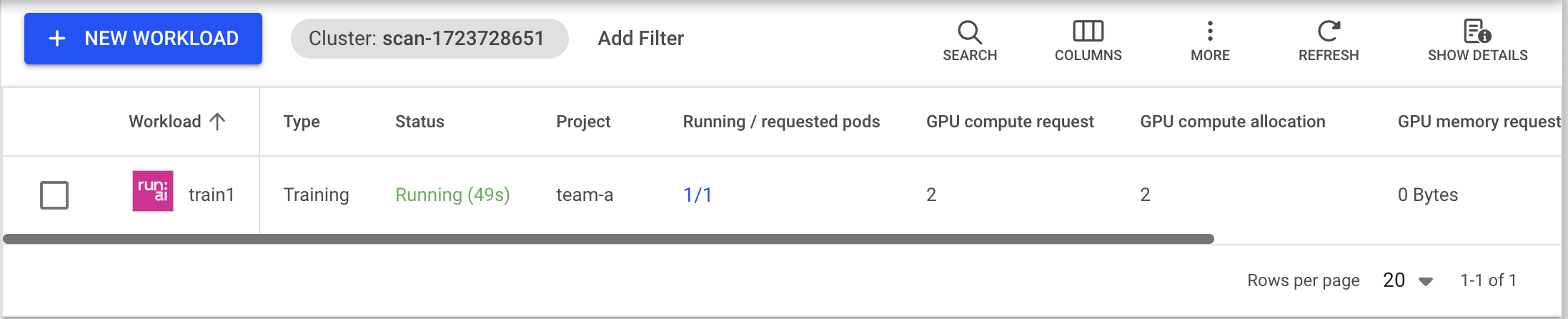Screen dimensions: 1568x319
Task: Refresh the workloads list
Action: [1328, 41]
